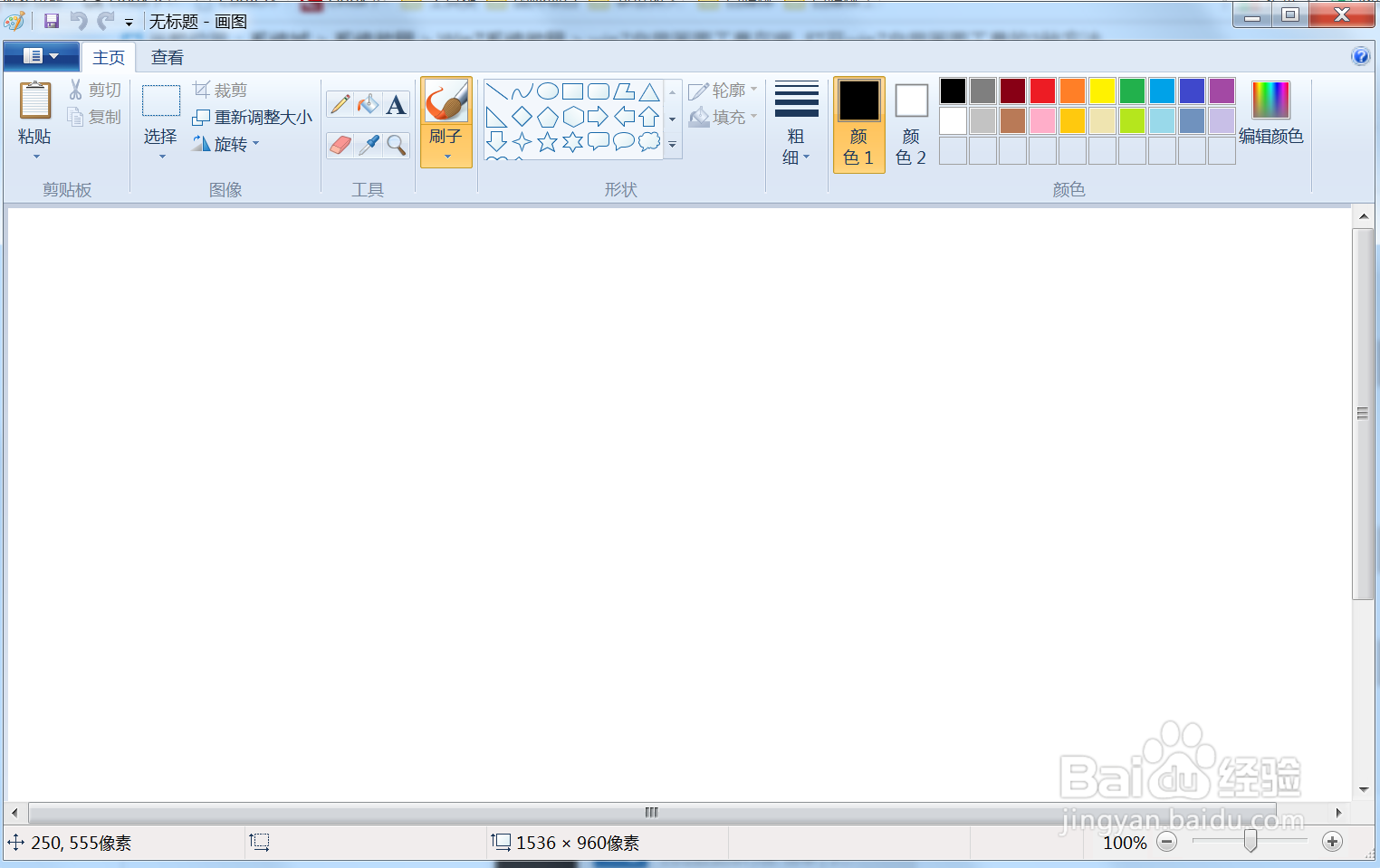Viewport: 1380px width, 868px height.
Task: Select the five-pointed star shape
Action: pyautogui.click(x=547, y=142)
